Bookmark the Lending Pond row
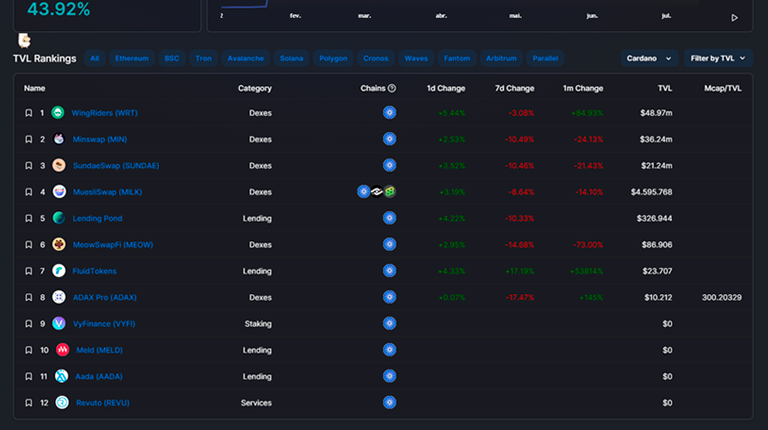The image size is (768, 430). pyautogui.click(x=28, y=218)
